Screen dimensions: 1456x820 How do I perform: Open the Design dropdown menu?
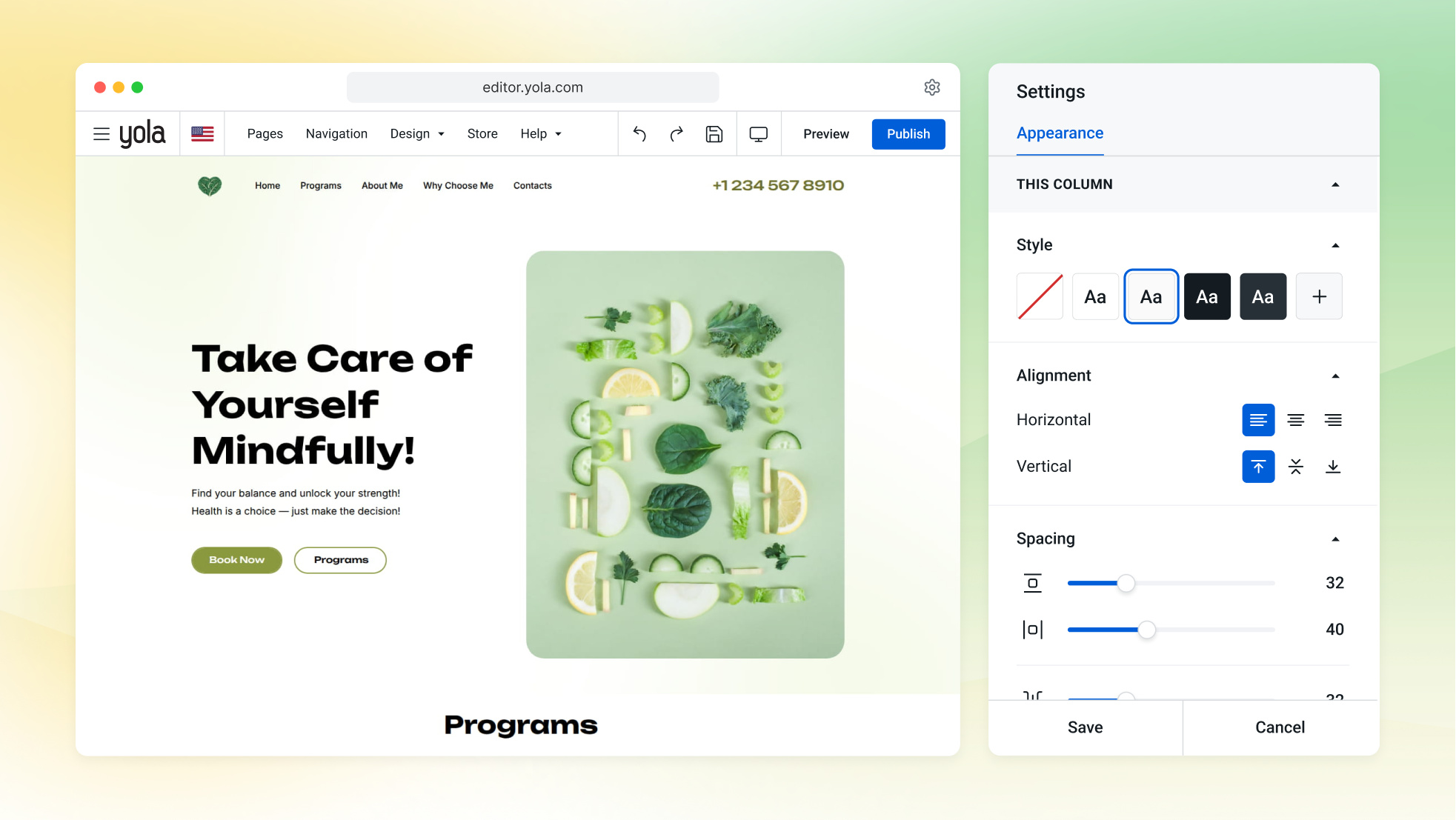(x=417, y=134)
